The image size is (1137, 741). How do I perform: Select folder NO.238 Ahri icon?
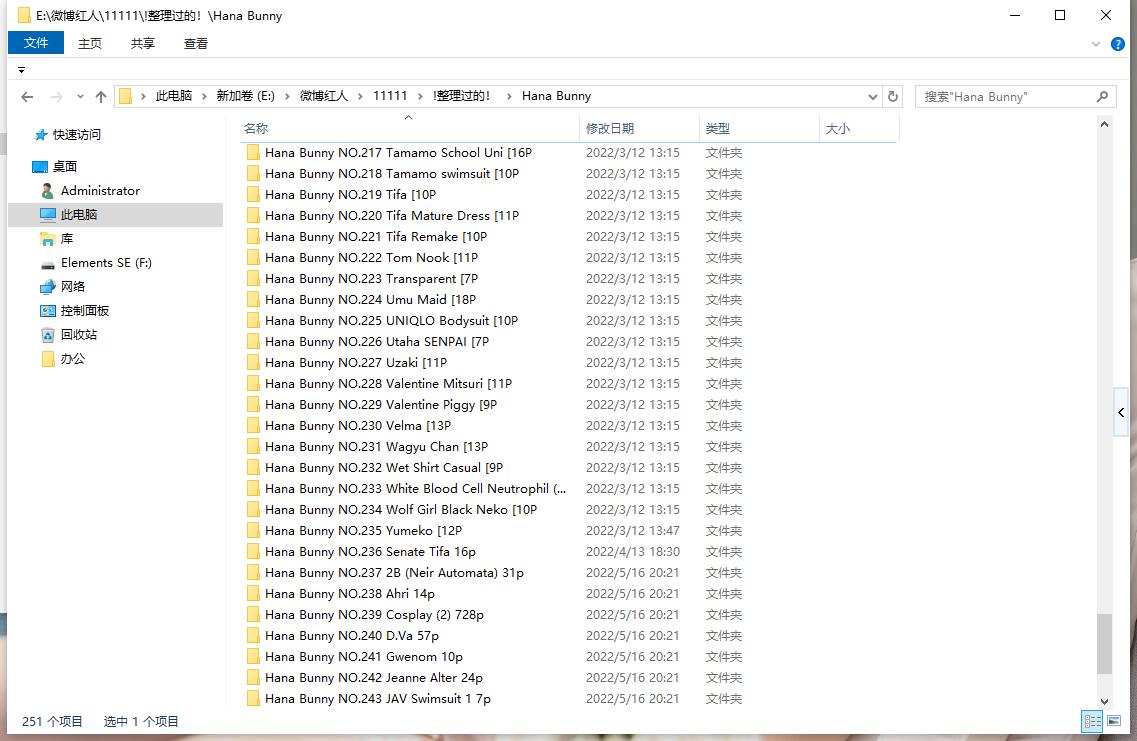253,594
